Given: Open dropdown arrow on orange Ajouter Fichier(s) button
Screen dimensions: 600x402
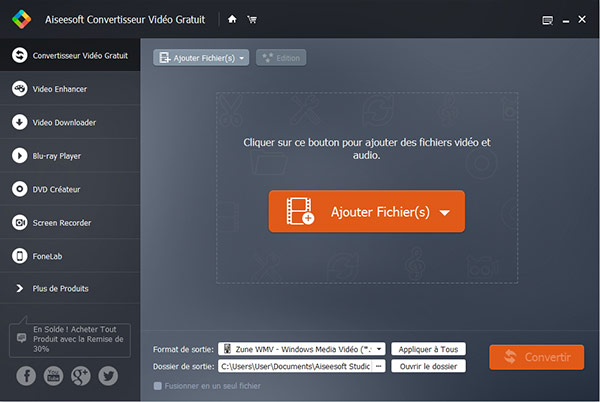Looking at the screenshot, I should point(445,213).
